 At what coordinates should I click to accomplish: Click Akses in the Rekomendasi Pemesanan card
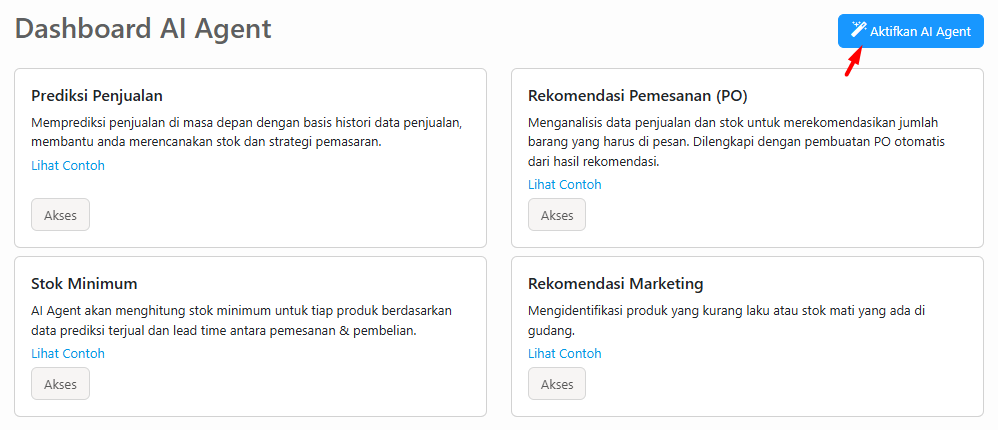557,215
